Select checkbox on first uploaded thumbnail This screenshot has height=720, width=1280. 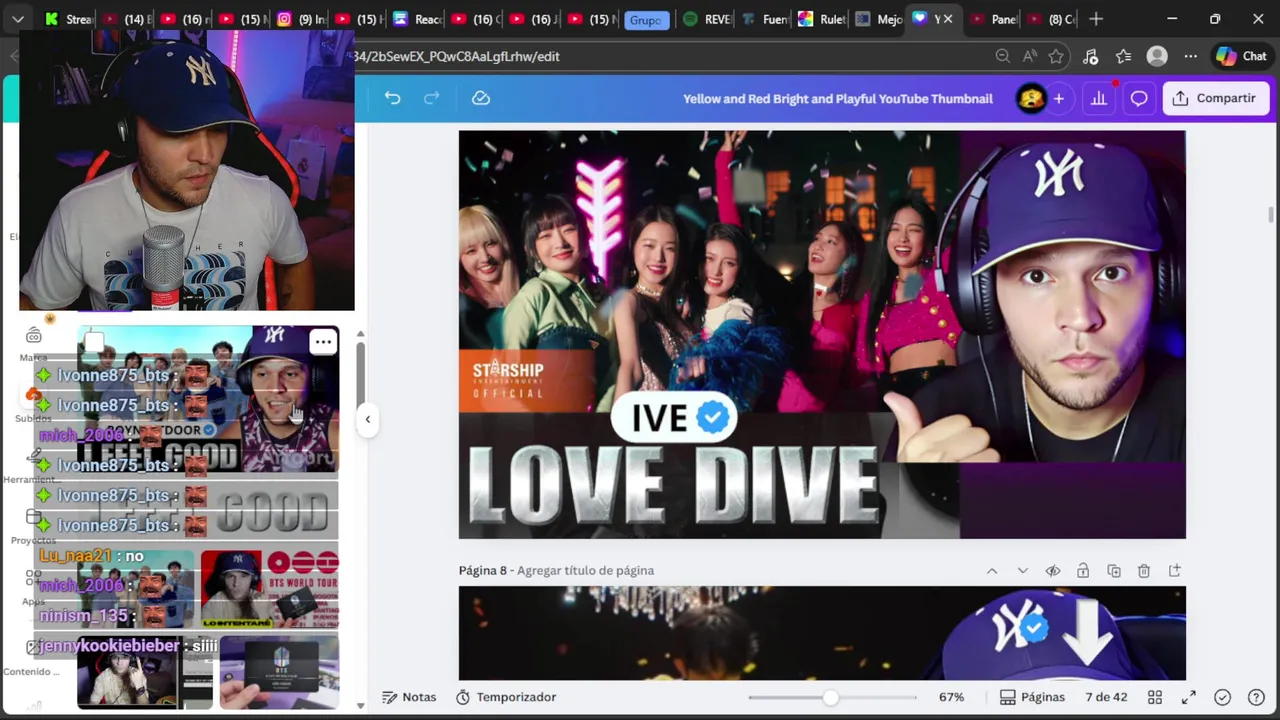94,344
